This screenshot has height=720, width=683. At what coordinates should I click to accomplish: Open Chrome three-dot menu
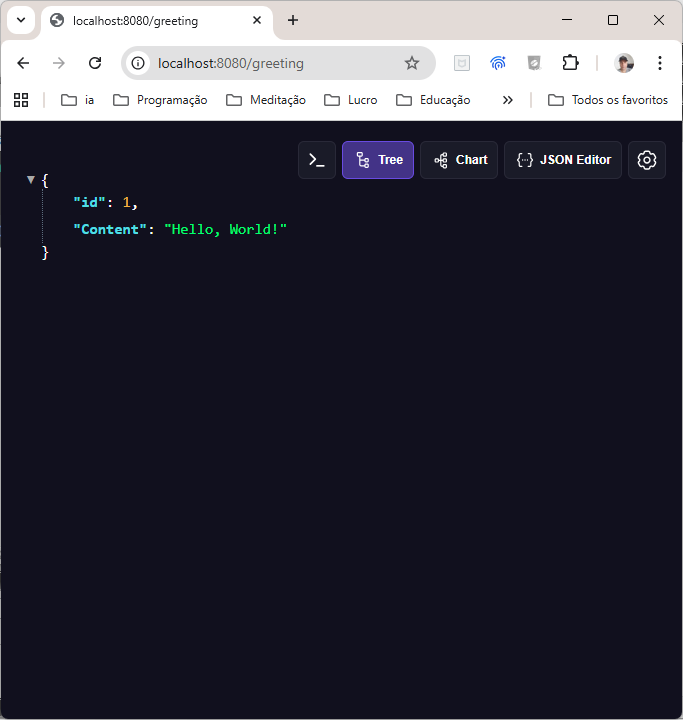(x=660, y=63)
